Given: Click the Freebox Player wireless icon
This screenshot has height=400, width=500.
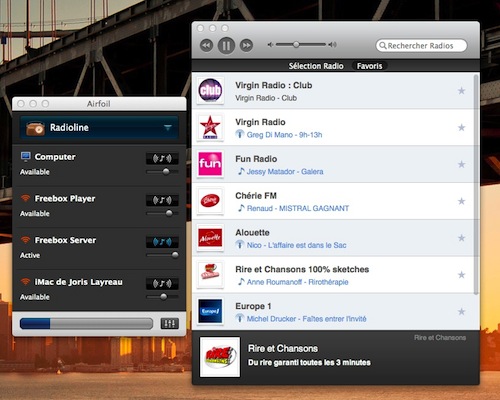Looking at the screenshot, I should (25, 198).
